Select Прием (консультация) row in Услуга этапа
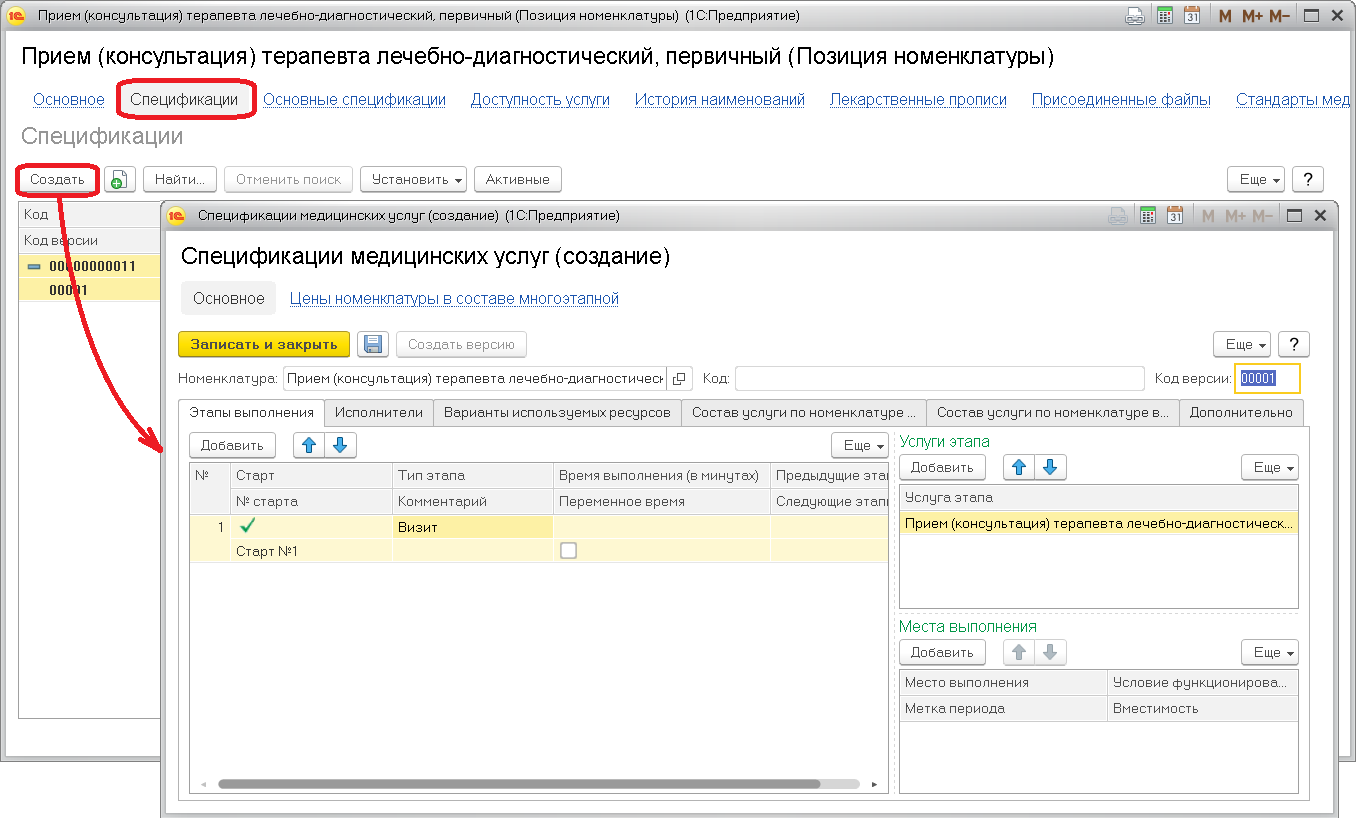The width and height of the screenshot is (1356, 818). [1098, 522]
